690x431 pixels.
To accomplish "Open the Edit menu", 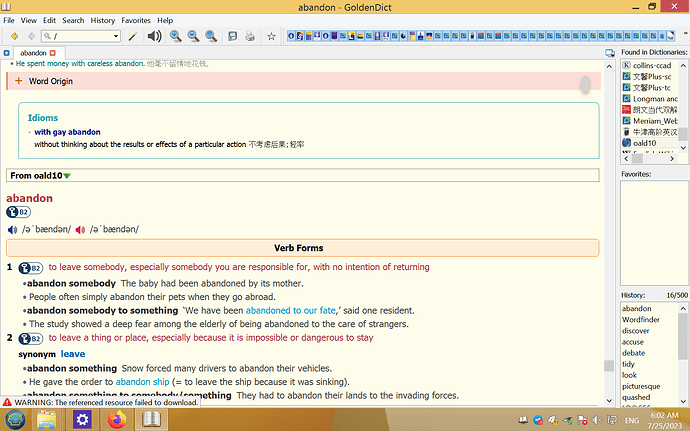I will (49, 20).
